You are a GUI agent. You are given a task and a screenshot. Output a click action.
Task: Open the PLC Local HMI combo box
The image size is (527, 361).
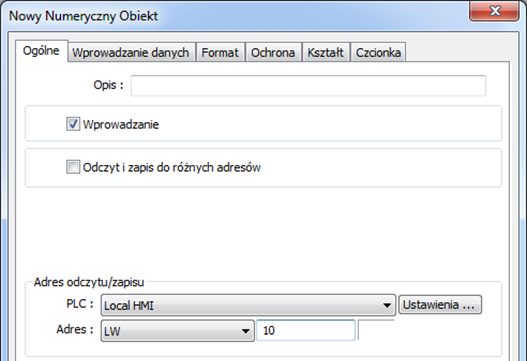[248, 305]
